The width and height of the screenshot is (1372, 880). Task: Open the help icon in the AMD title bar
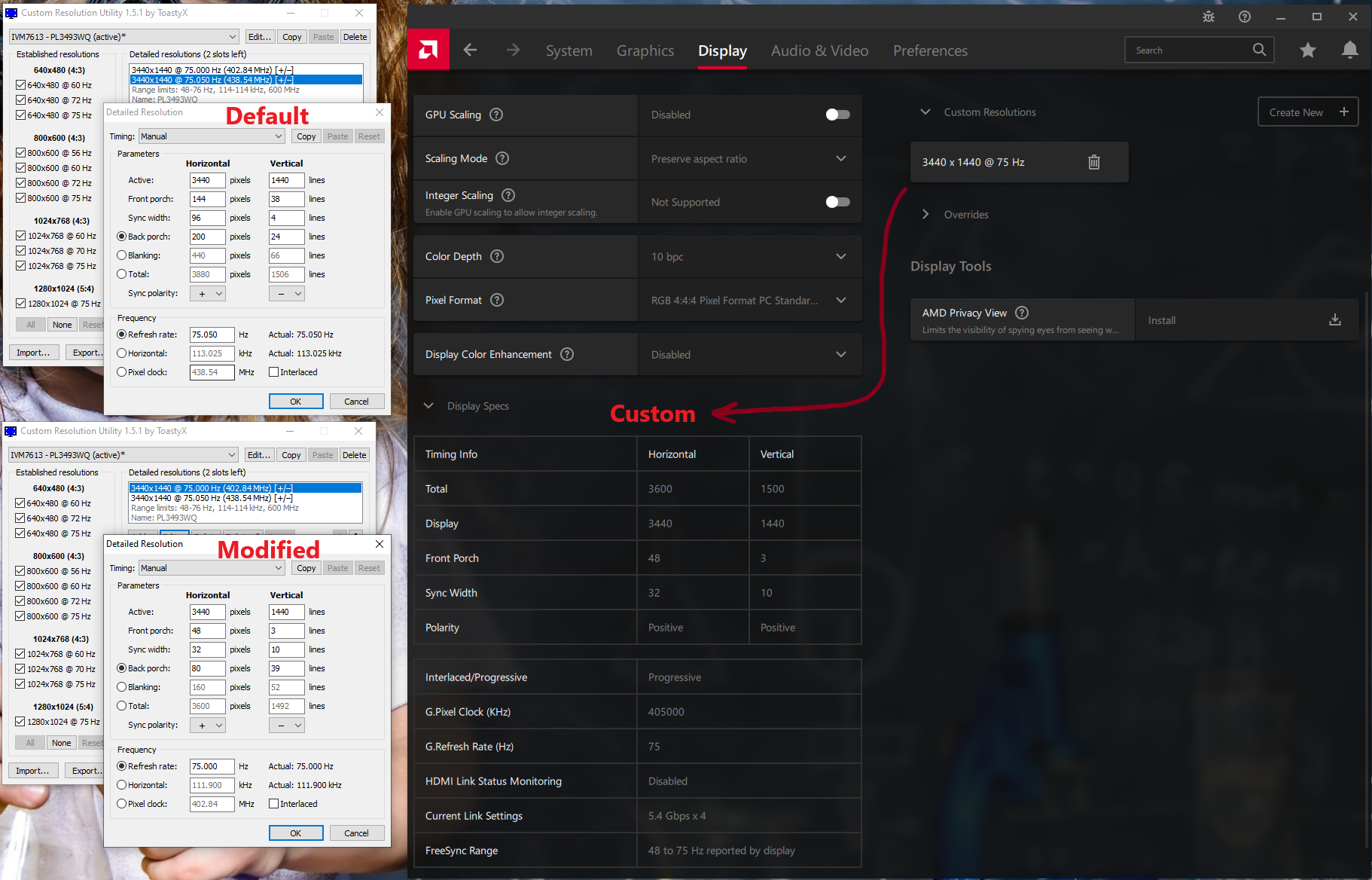[1245, 17]
